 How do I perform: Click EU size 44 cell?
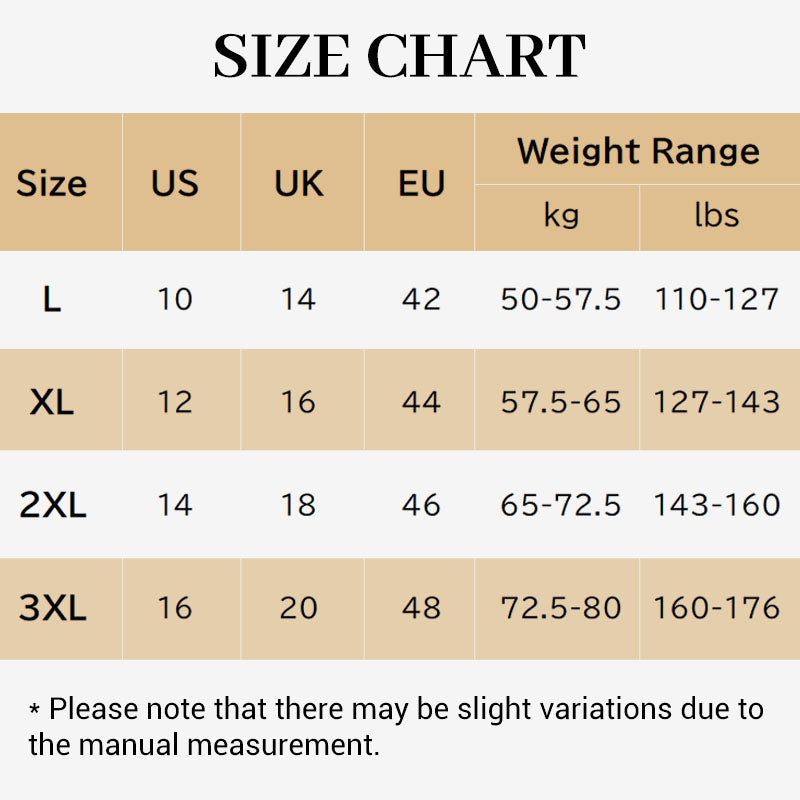coord(421,402)
